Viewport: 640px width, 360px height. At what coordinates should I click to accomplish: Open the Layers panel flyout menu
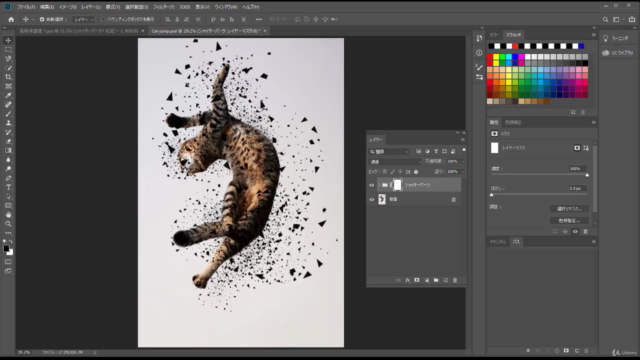pos(462,140)
